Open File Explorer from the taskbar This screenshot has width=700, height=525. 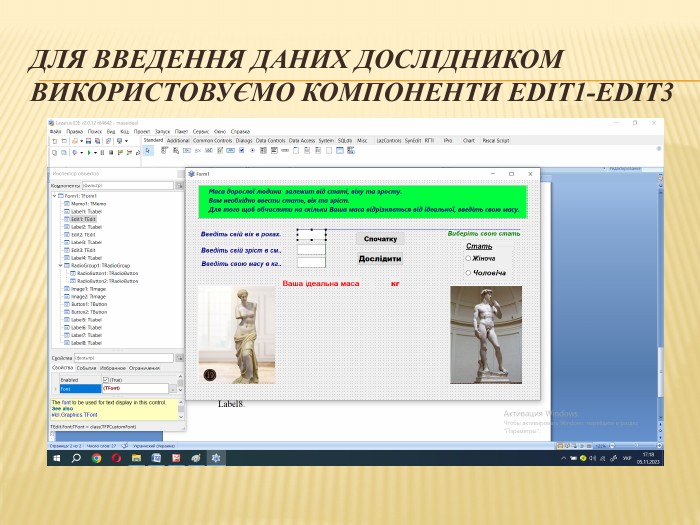pyautogui.click(x=136, y=458)
